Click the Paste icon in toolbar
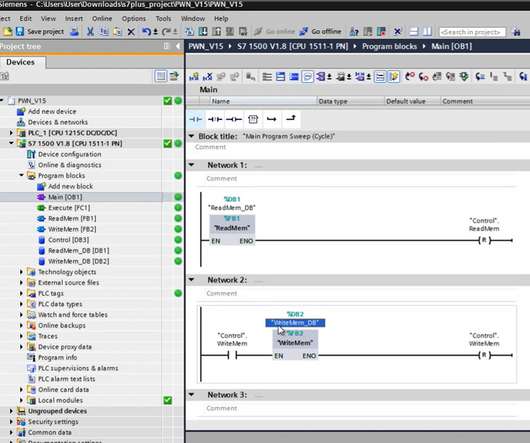The image size is (530, 443). pyautogui.click(x=117, y=32)
